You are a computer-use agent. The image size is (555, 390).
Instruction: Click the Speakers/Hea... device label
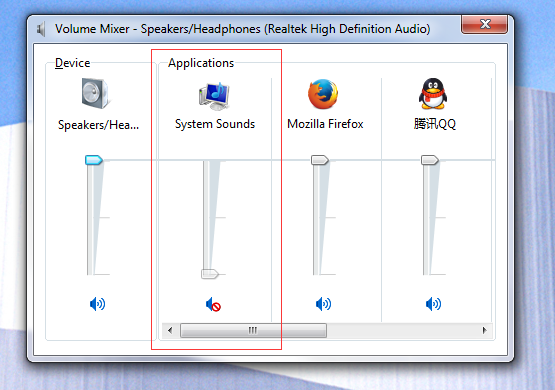coord(98,125)
